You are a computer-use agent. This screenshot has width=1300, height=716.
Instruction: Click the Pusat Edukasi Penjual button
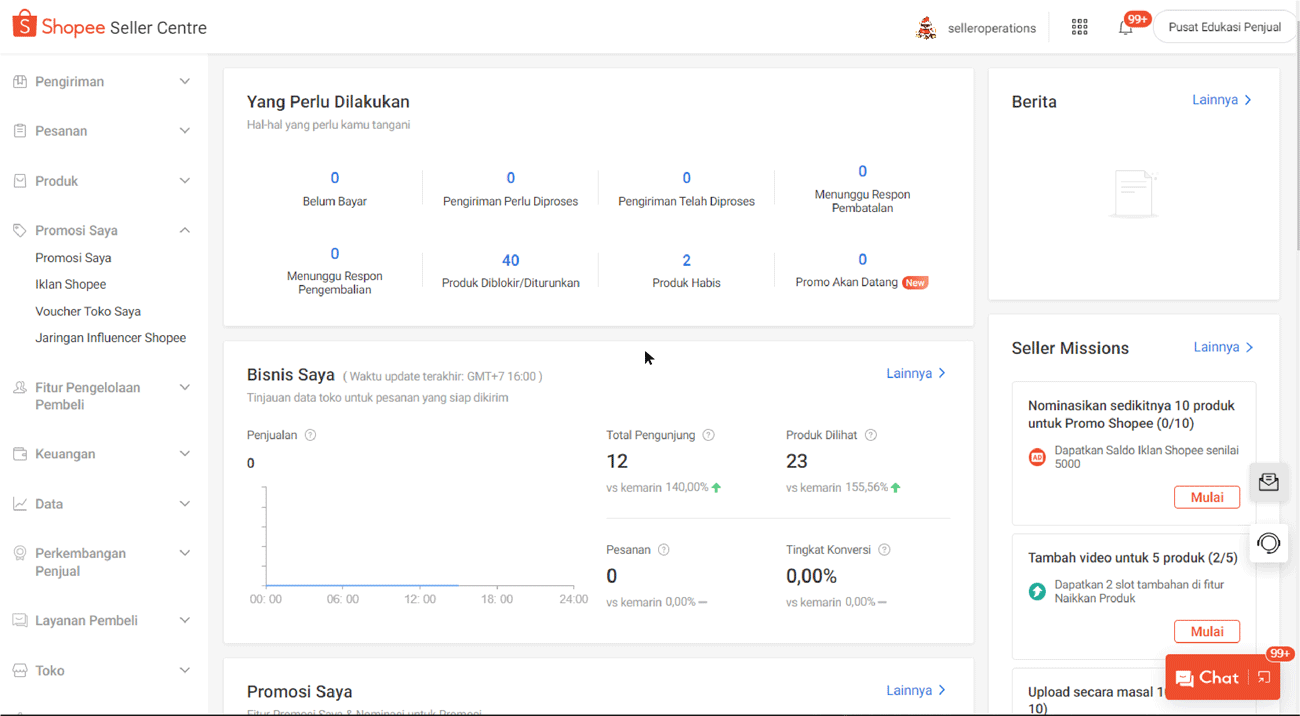[x=1224, y=27]
